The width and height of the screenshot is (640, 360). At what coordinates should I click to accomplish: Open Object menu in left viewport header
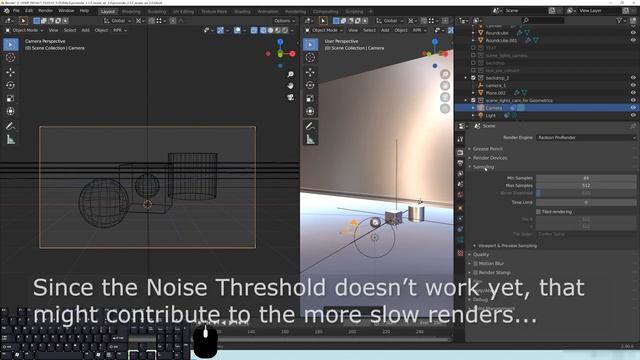(x=101, y=30)
